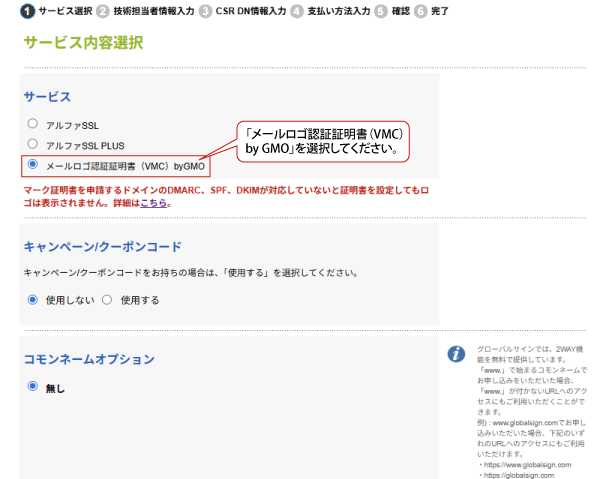Click step 5 確認
The width and height of the screenshot is (603, 479).
(392, 11)
